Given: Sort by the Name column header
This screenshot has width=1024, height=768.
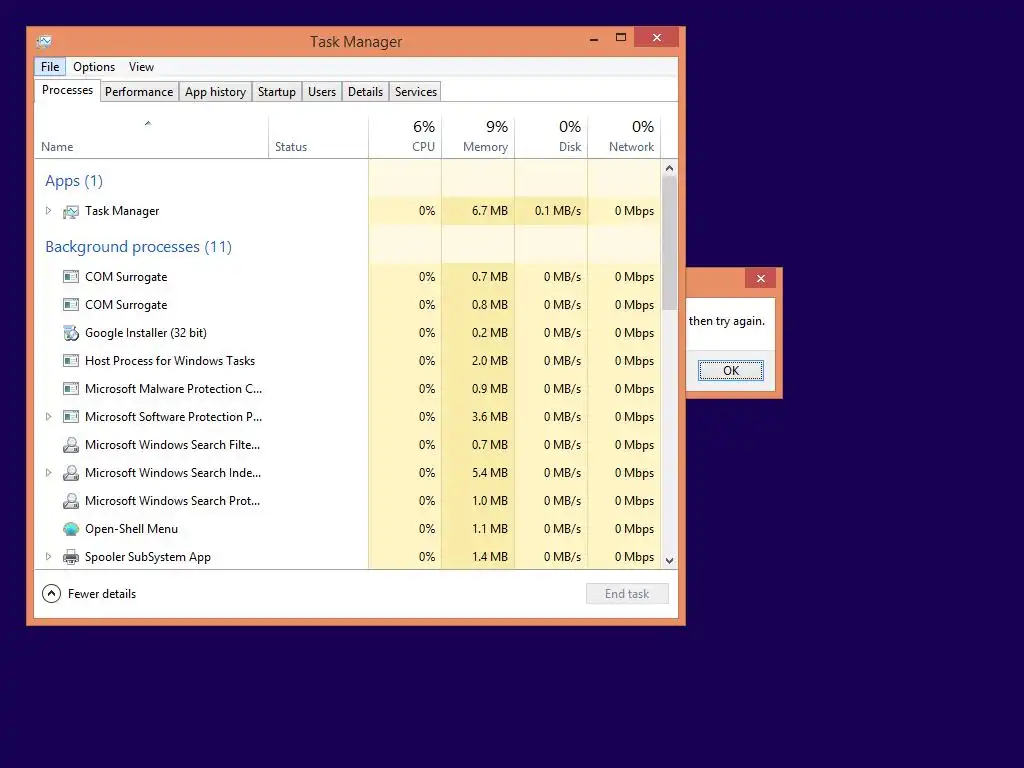Looking at the screenshot, I should pos(152,137).
